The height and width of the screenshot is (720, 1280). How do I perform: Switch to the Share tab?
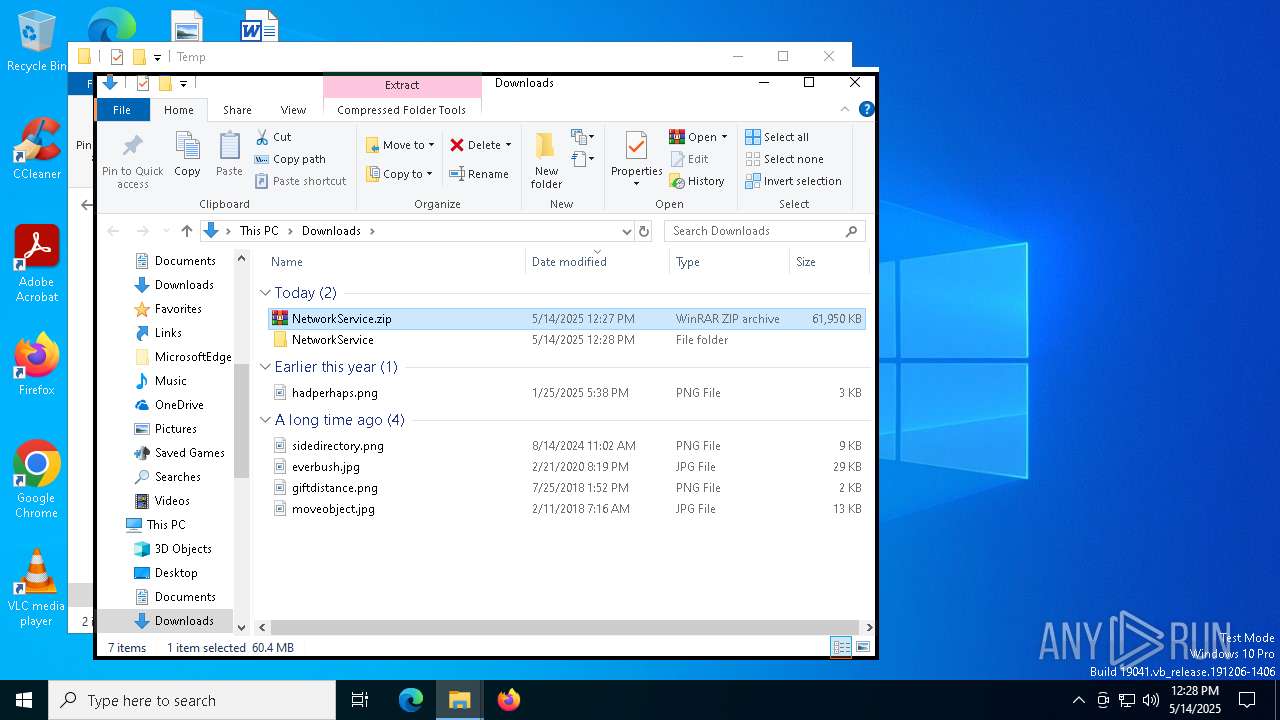pyautogui.click(x=237, y=110)
